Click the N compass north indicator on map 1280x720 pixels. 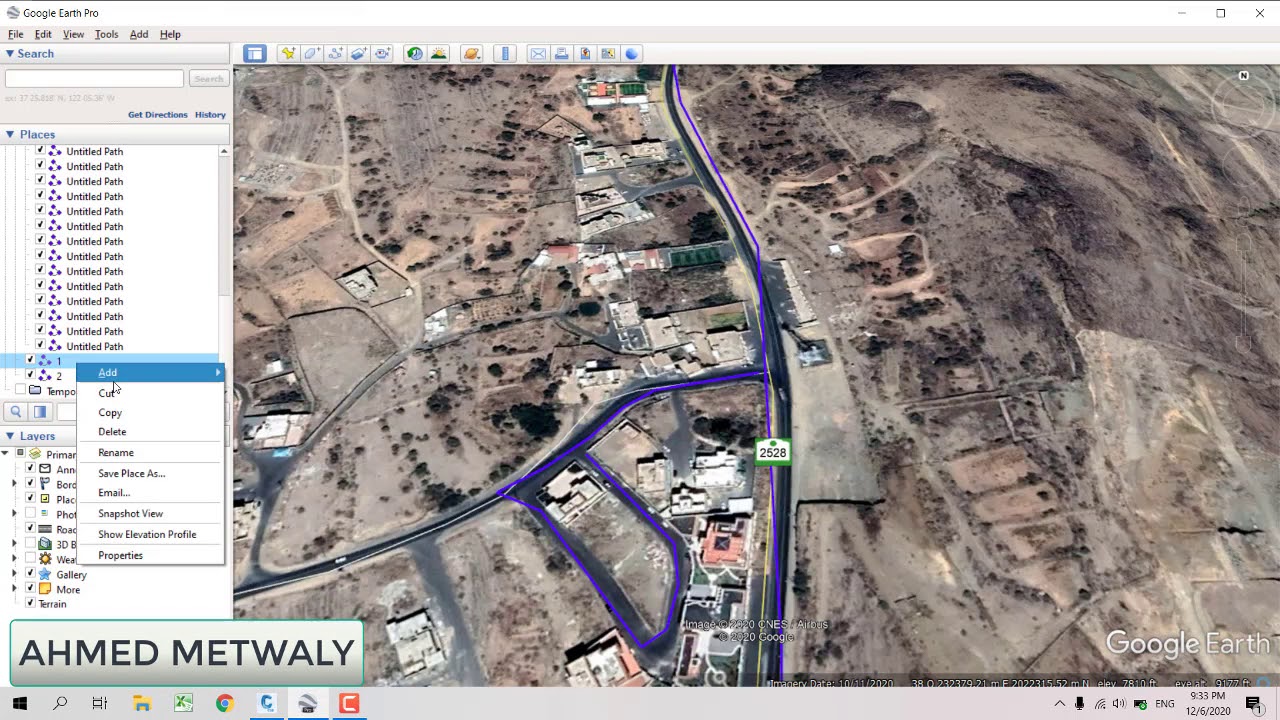coord(1244,76)
